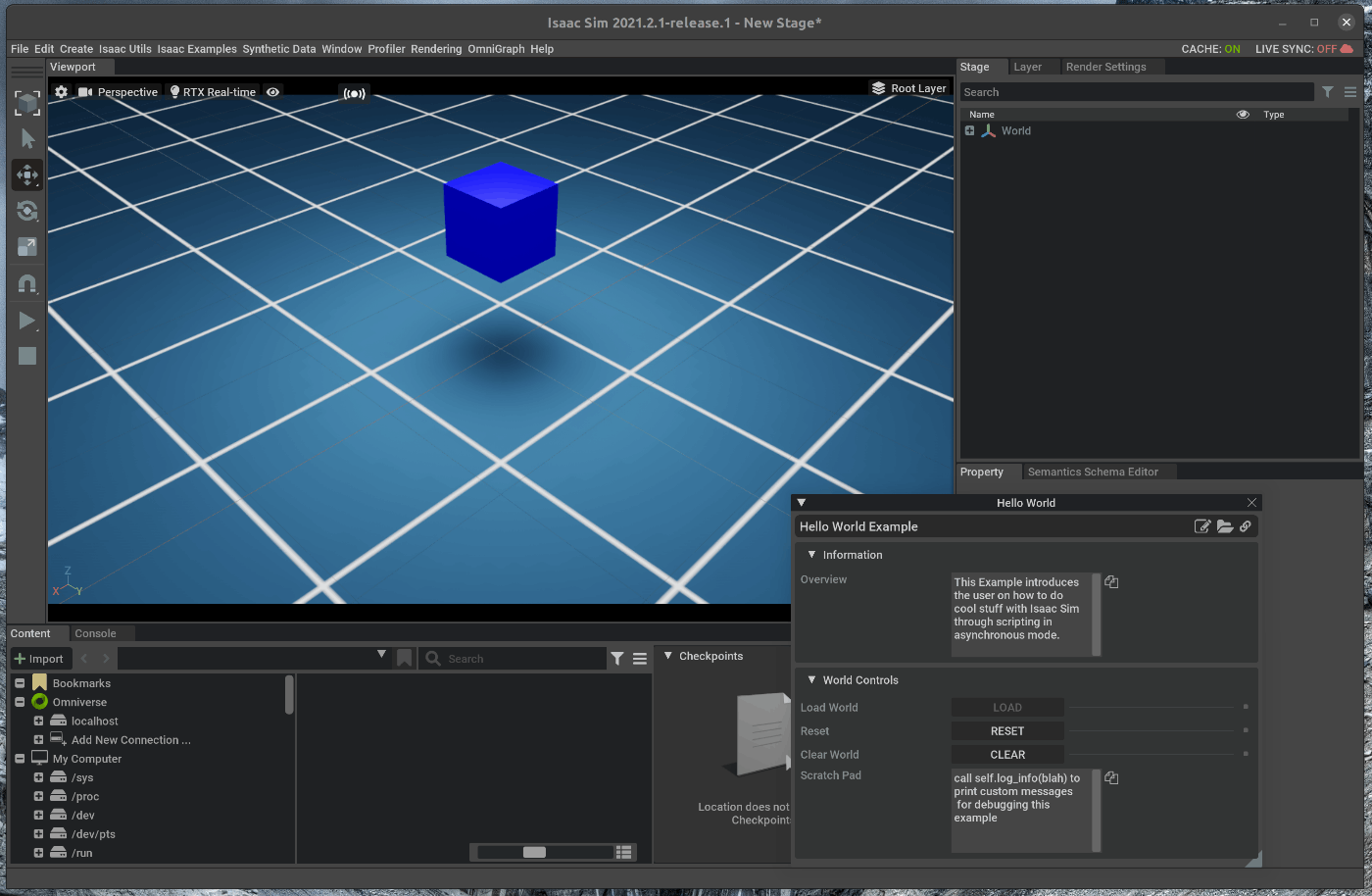Collapse the Hello World window triangle
Viewport: 1372px width, 896px height.
pos(802,502)
